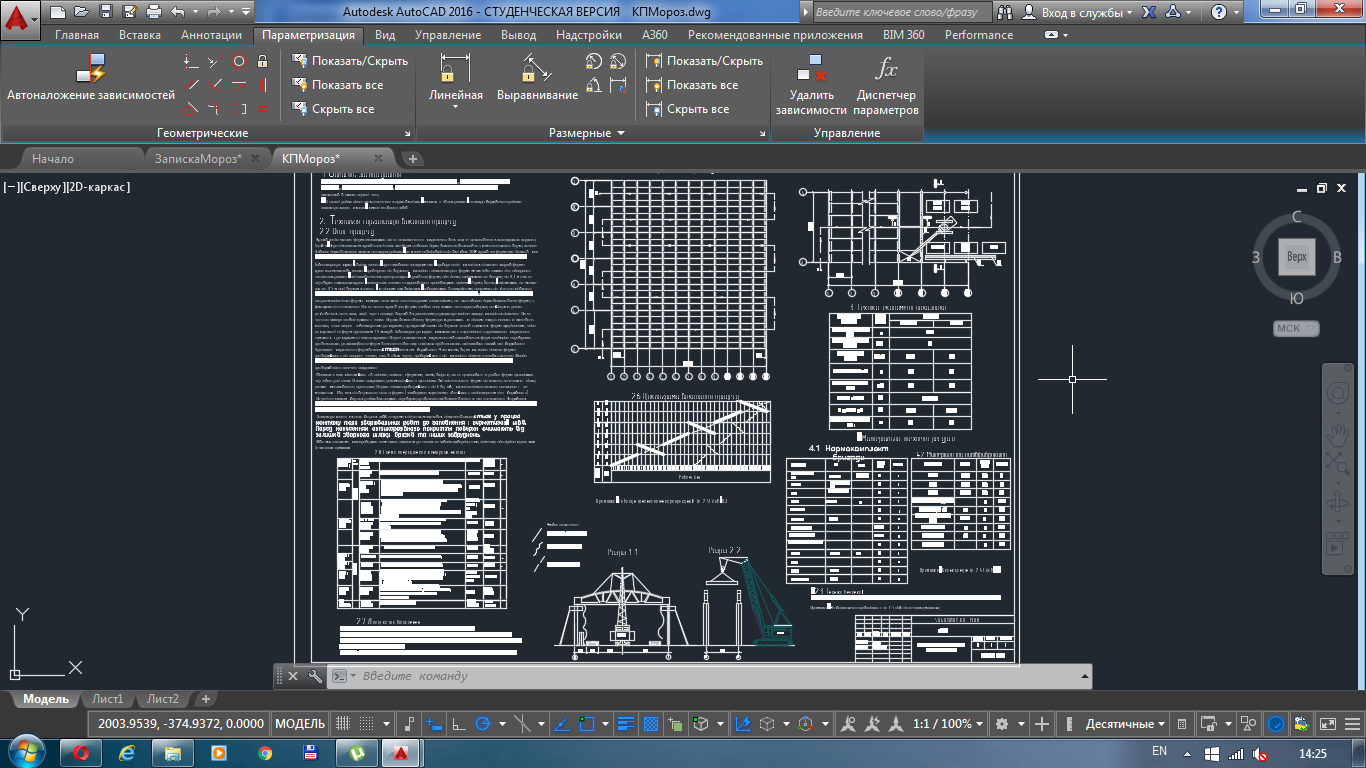Select the concentric constraint circle icon

[x=239, y=61]
